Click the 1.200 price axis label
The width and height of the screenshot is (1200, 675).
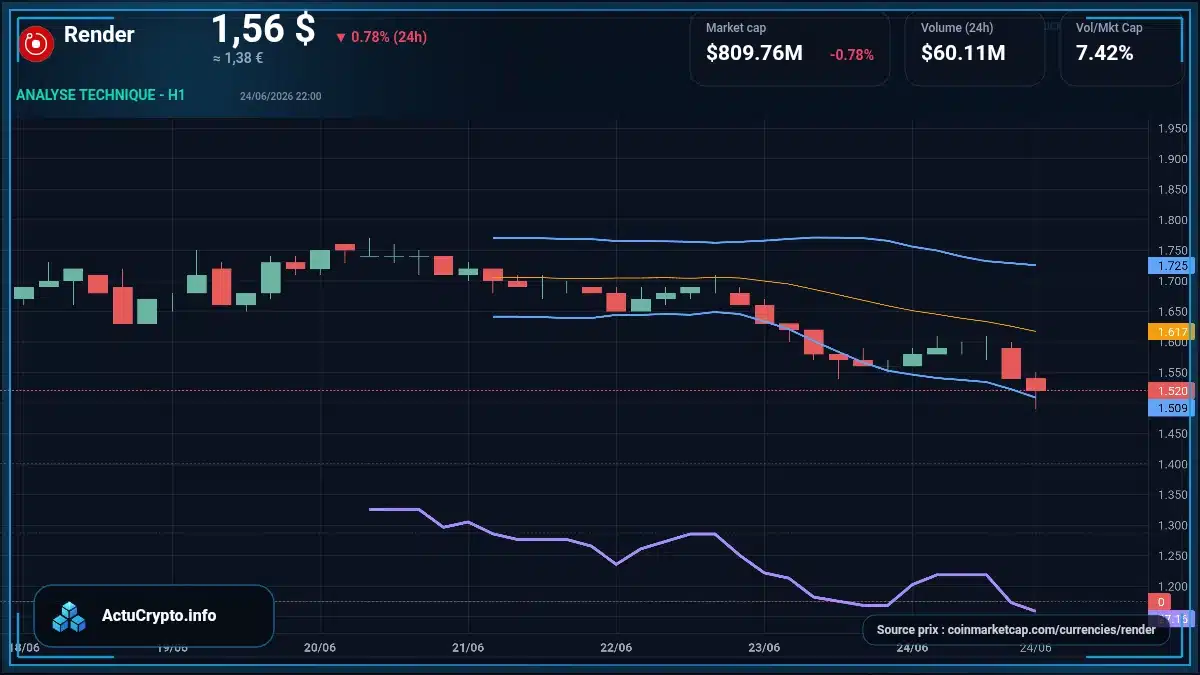1172,586
